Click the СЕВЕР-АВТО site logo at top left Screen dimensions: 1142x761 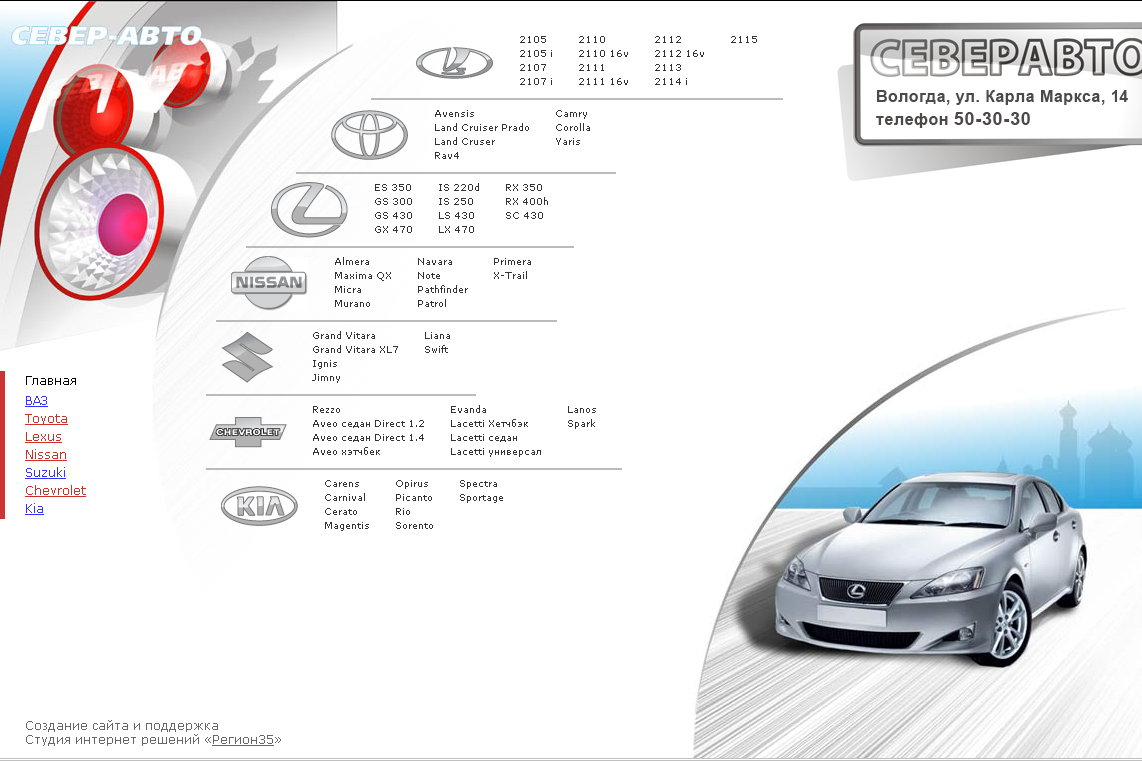[x=106, y=36]
